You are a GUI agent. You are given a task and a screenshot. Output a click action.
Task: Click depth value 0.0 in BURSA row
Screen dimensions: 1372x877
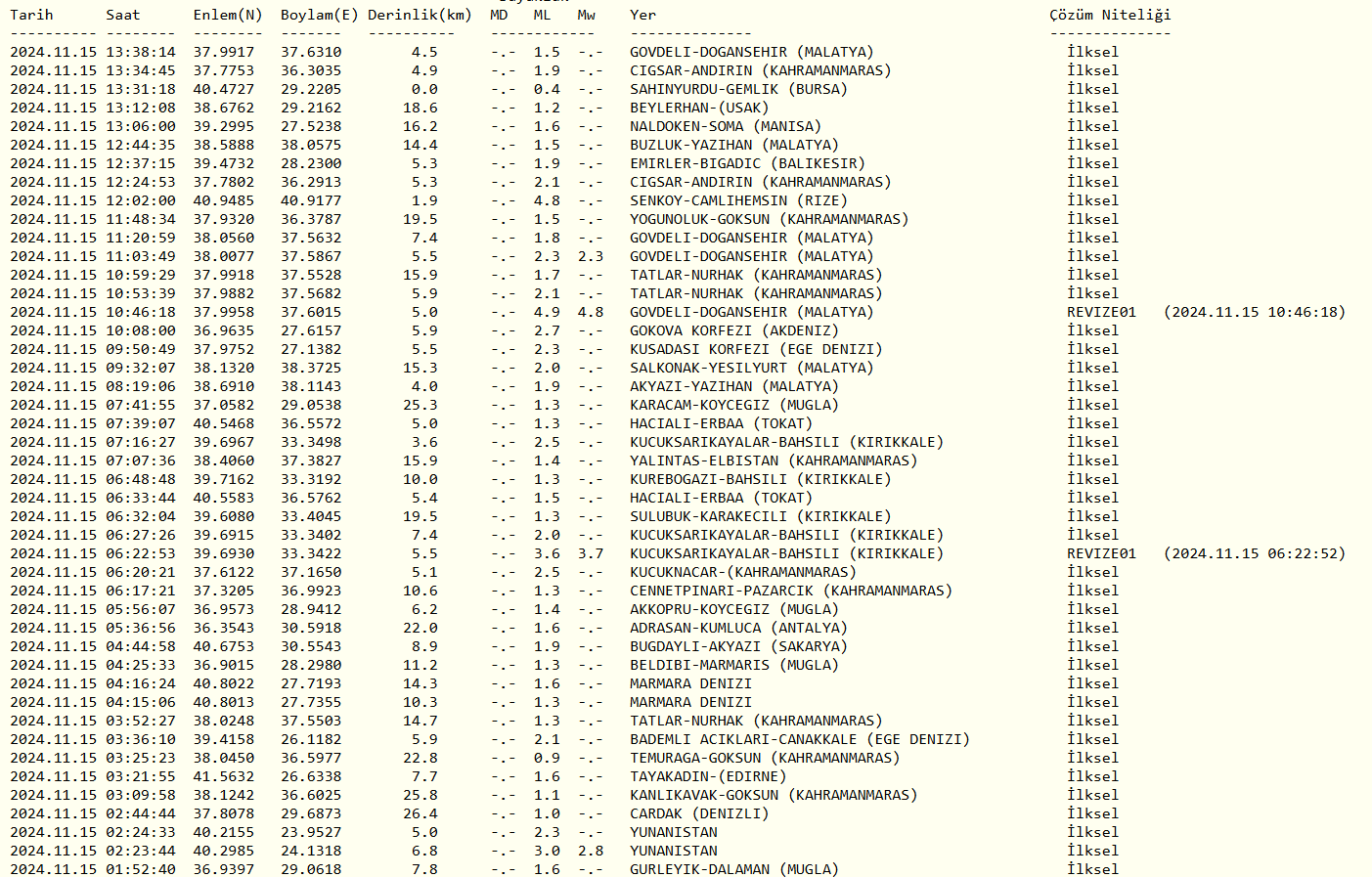424,89
